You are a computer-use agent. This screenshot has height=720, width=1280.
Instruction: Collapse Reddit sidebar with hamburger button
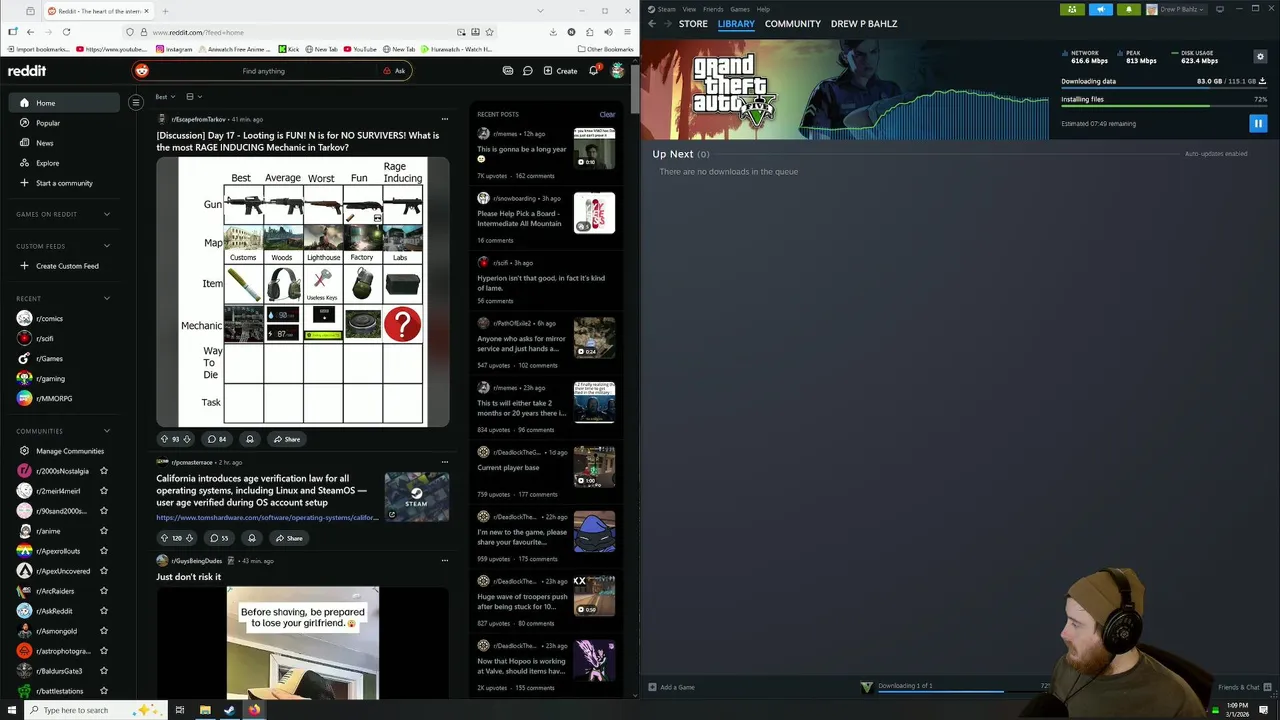(136, 102)
